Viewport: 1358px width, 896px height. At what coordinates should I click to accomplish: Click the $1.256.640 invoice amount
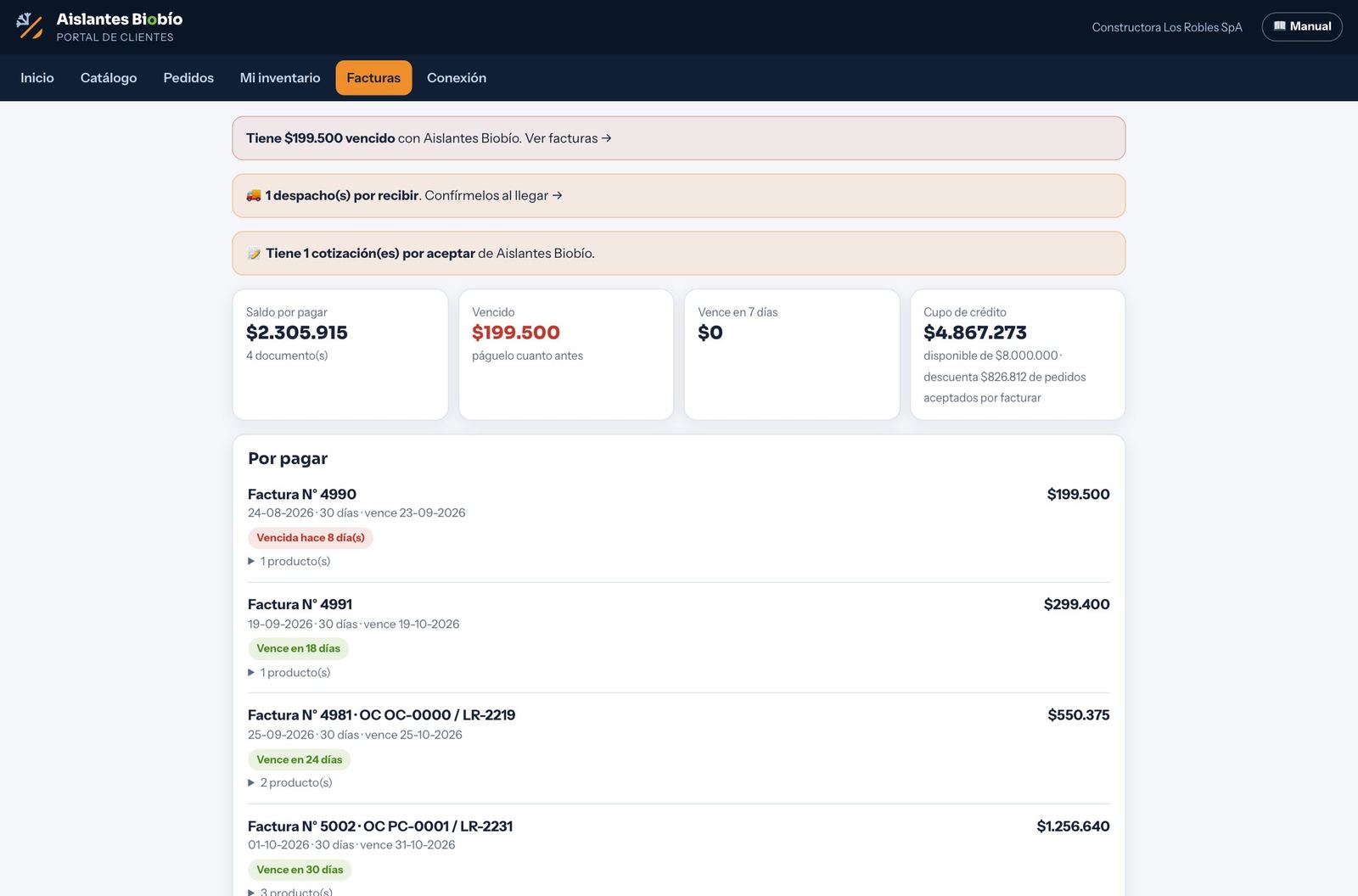pos(1073,826)
